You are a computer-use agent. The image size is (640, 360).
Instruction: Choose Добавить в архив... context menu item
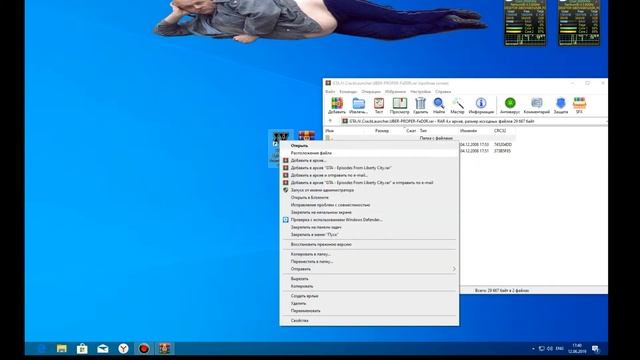(369, 160)
